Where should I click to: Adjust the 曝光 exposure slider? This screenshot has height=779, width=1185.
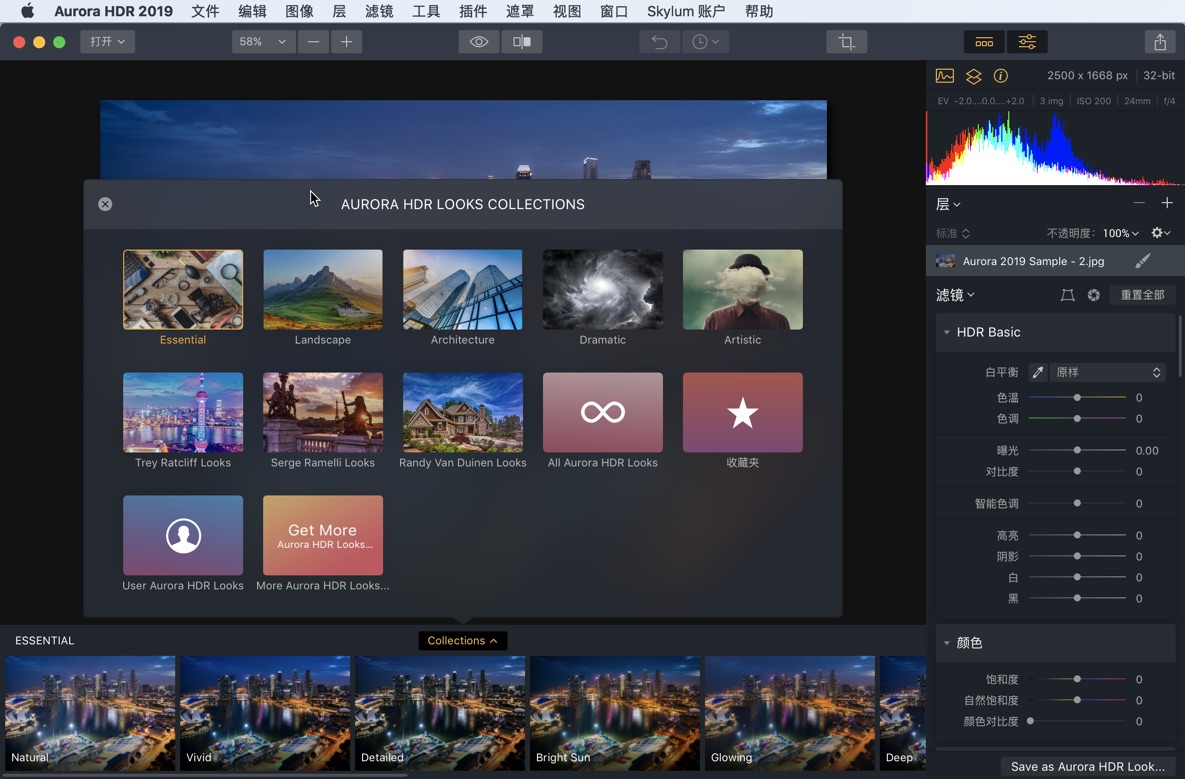click(1077, 450)
